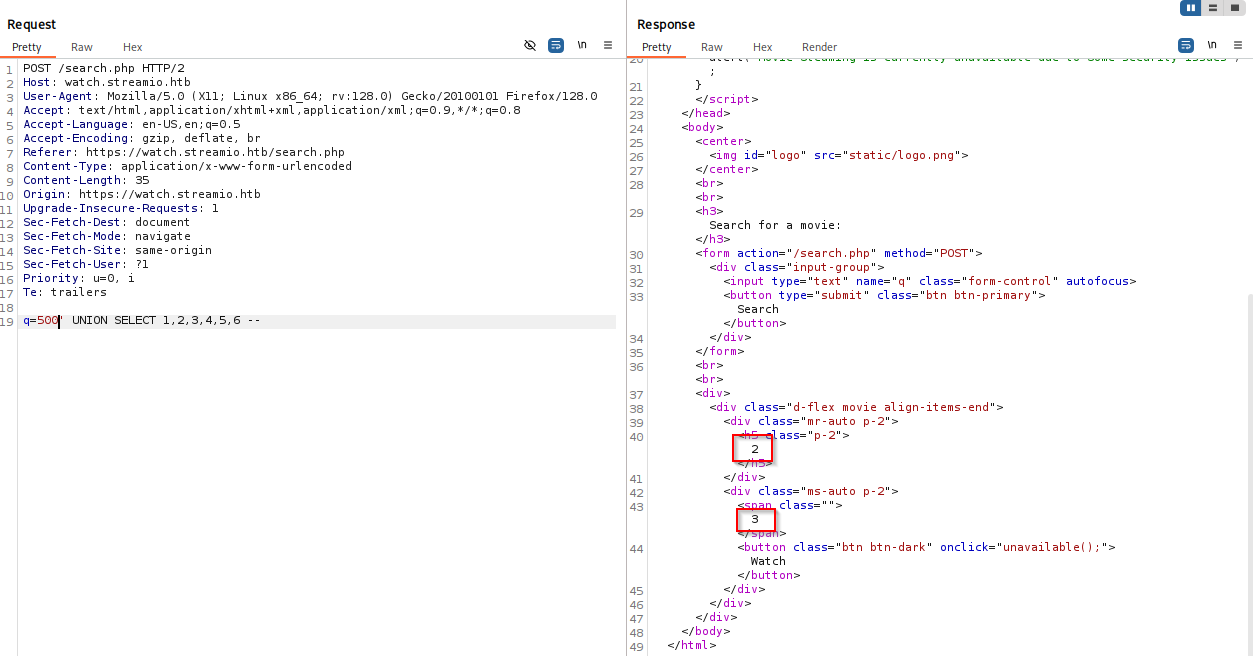Click the 'Content-Length: 35' header line
The image size is (1253, 656).
coord(86,180)
